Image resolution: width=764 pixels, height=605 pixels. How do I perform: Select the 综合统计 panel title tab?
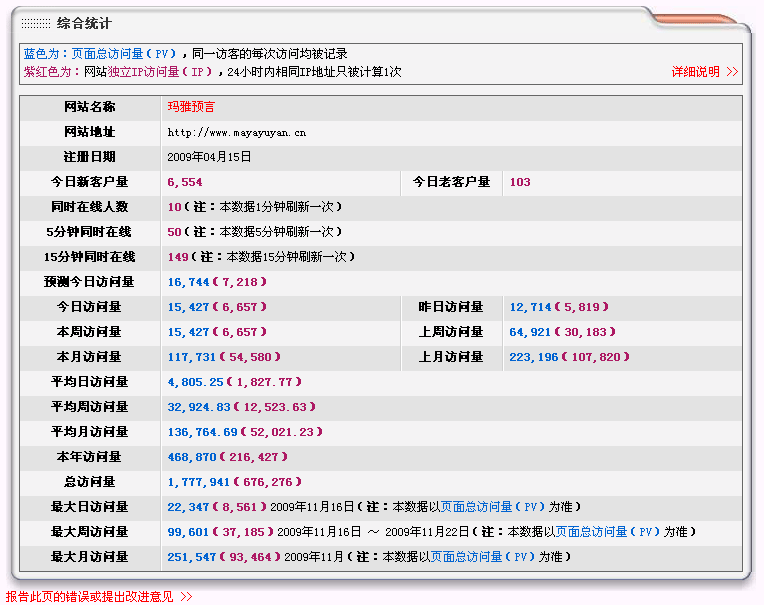coord(84,23)
